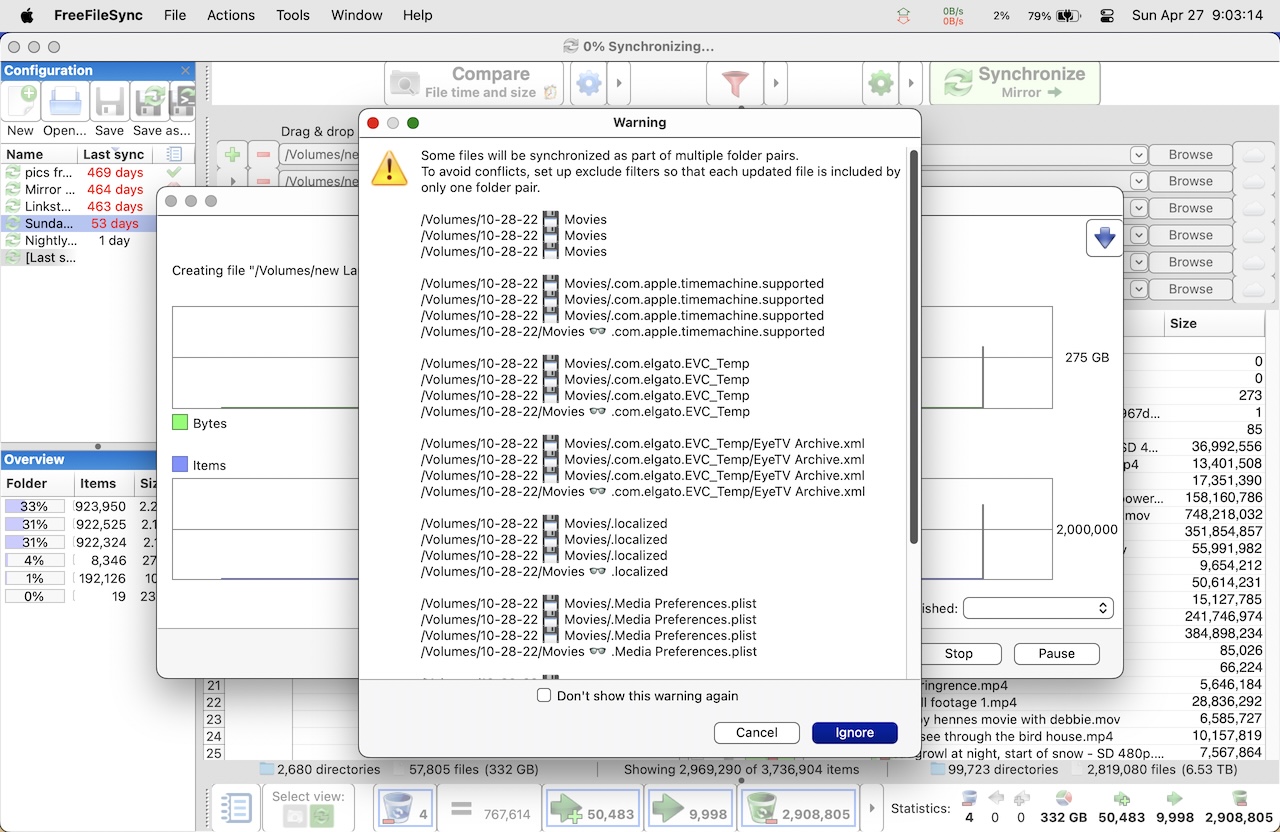This screenshot has height=832, width=1280.
Task: Open the Tools menu
Action: [x=293, y=15]
